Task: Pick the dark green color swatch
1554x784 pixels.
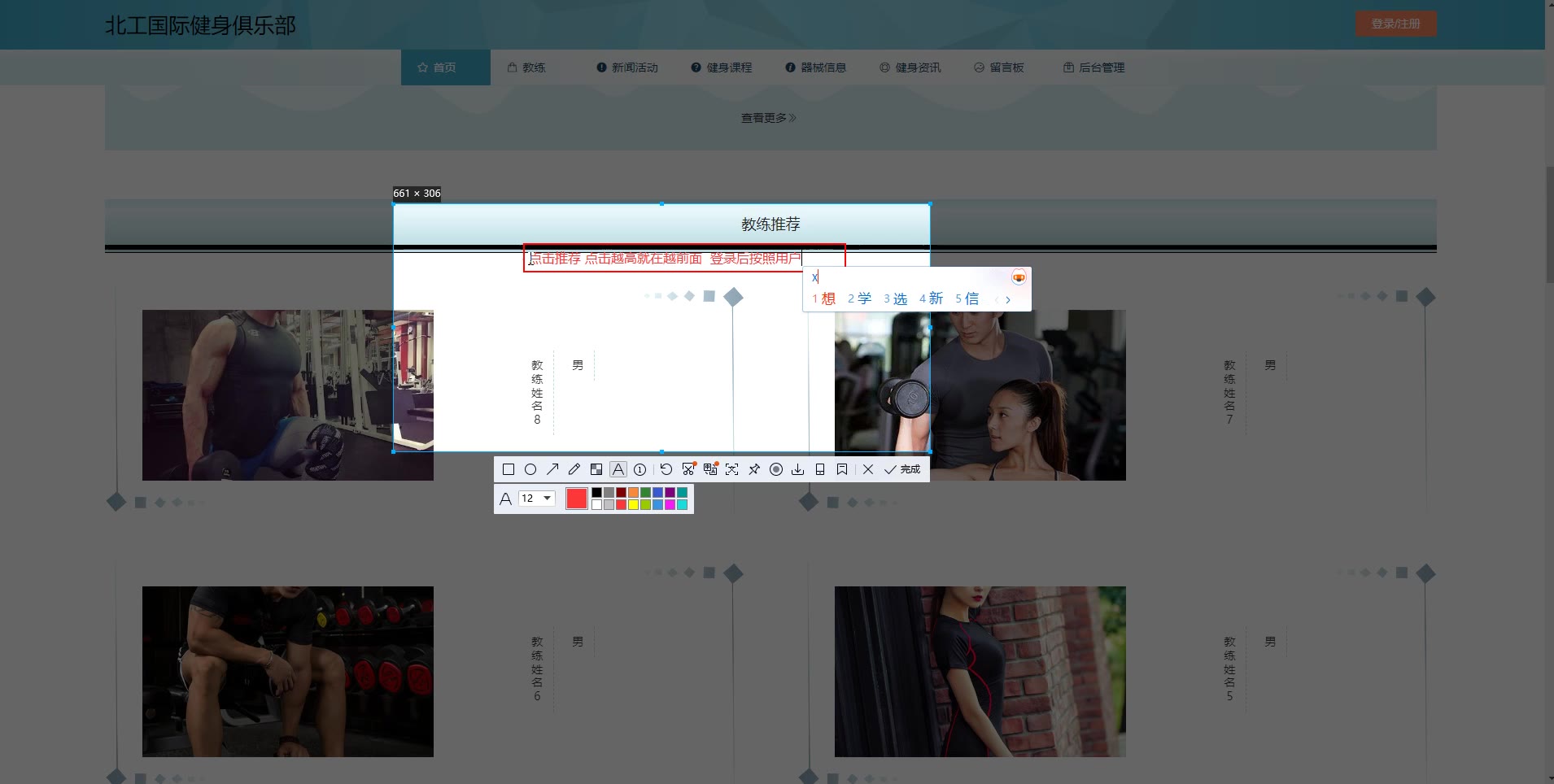Action: (645, 493)
